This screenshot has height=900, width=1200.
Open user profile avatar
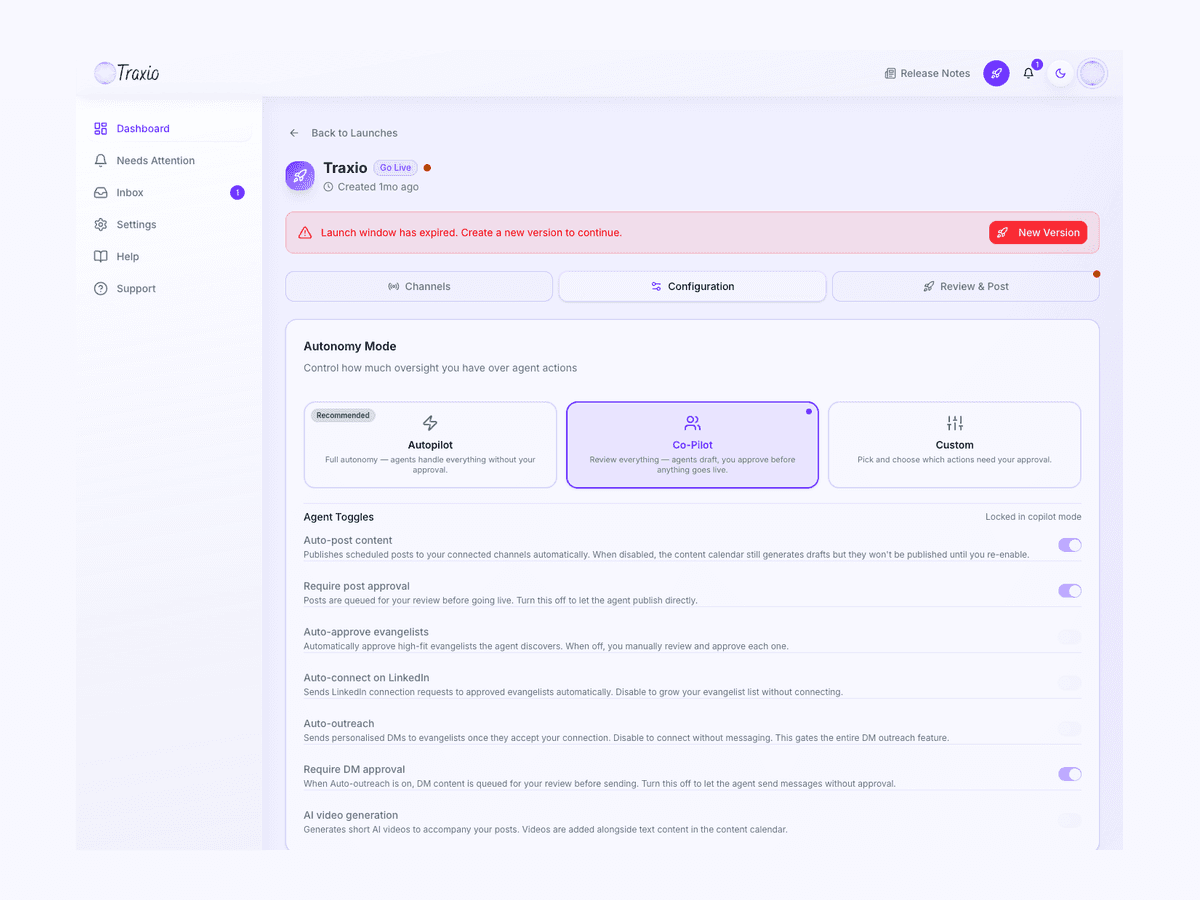[1092, 73]
